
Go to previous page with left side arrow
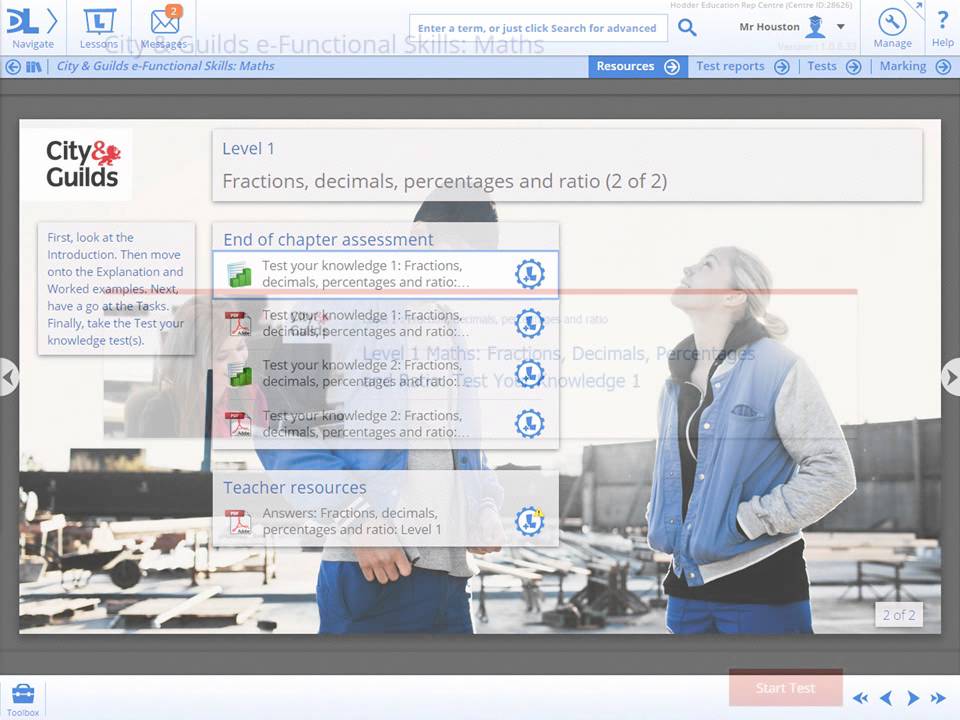[9, 377]
